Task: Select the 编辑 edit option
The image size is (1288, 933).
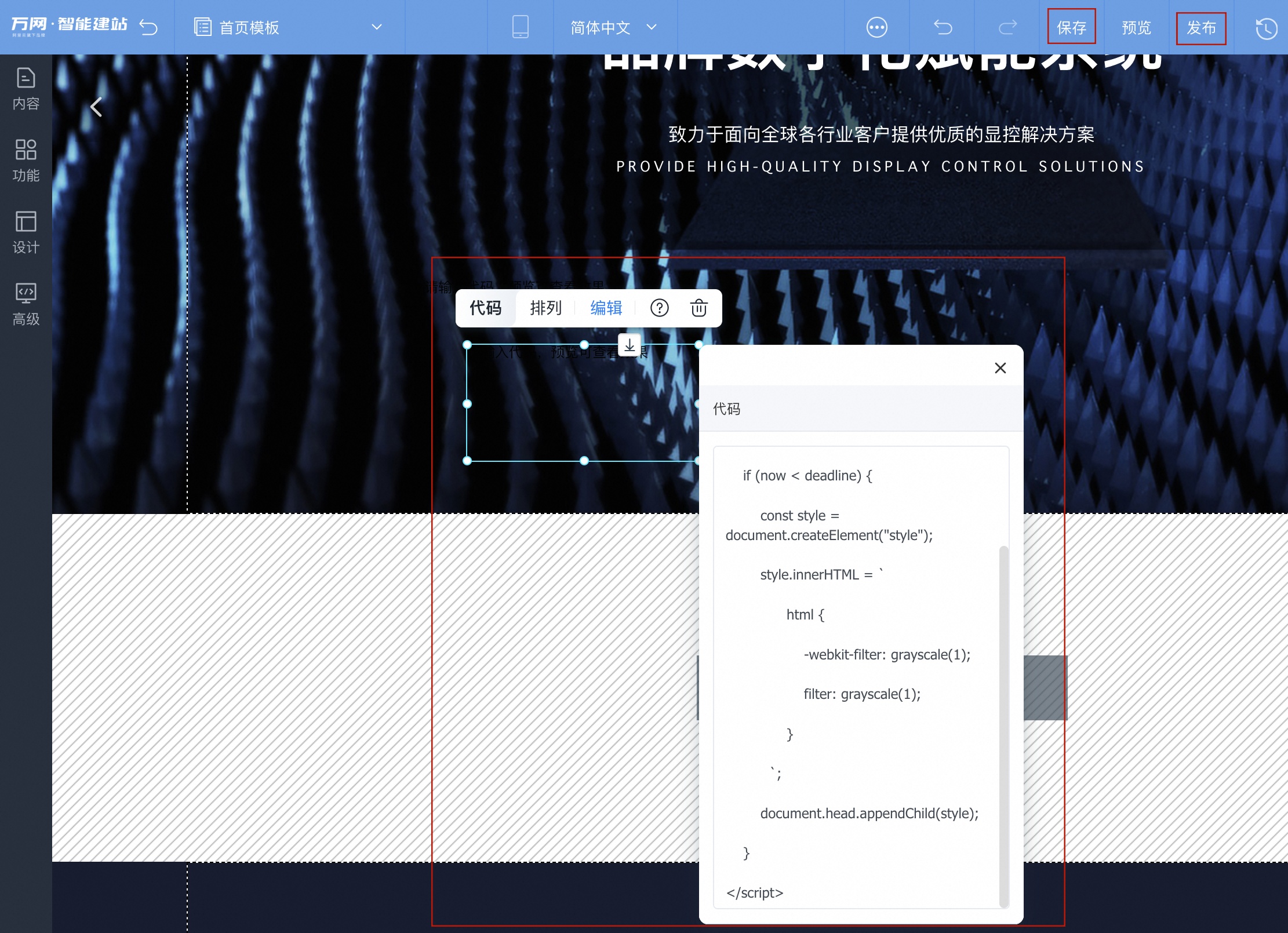Action: click(606, 308)
